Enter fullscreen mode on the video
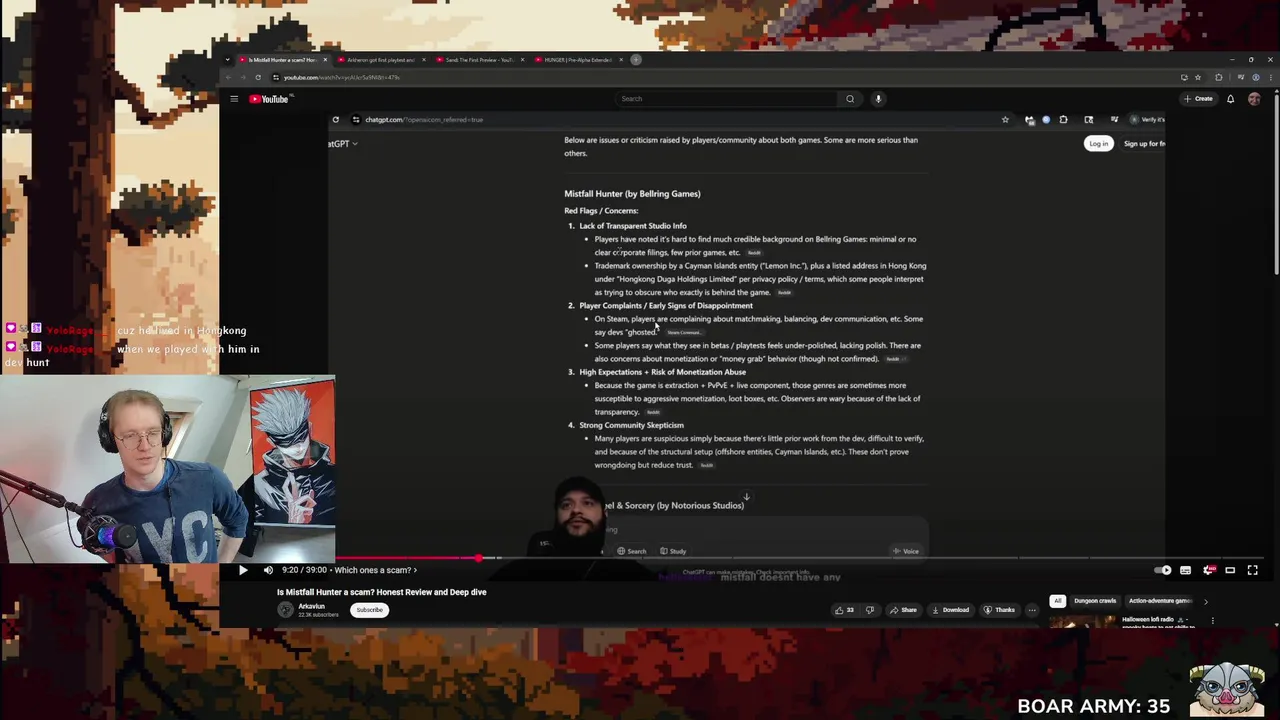The image size is (1280, 720). coord(1252,570)
